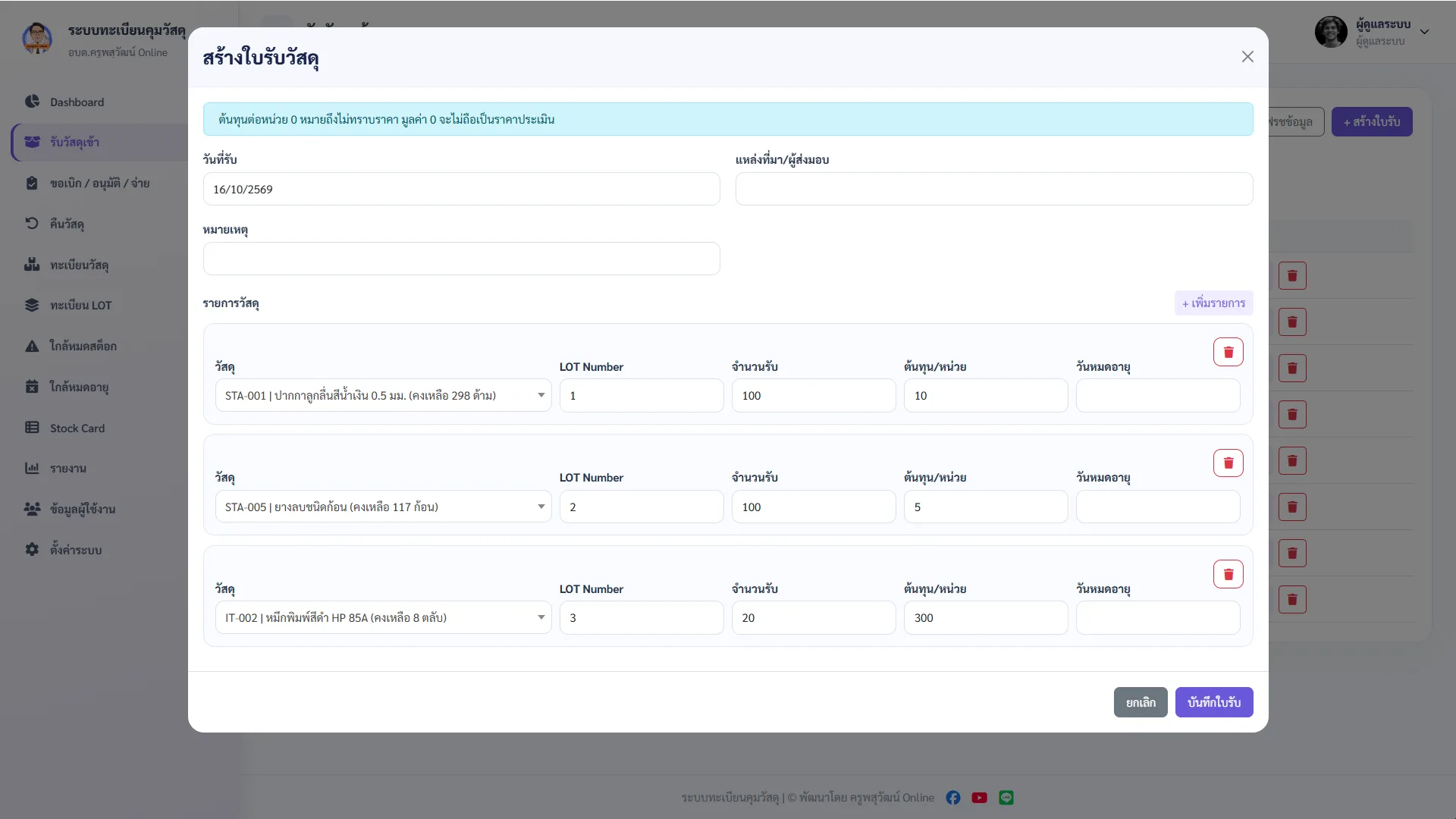Open ข้อมูลผู้ใช้งาน users icon

32,509
